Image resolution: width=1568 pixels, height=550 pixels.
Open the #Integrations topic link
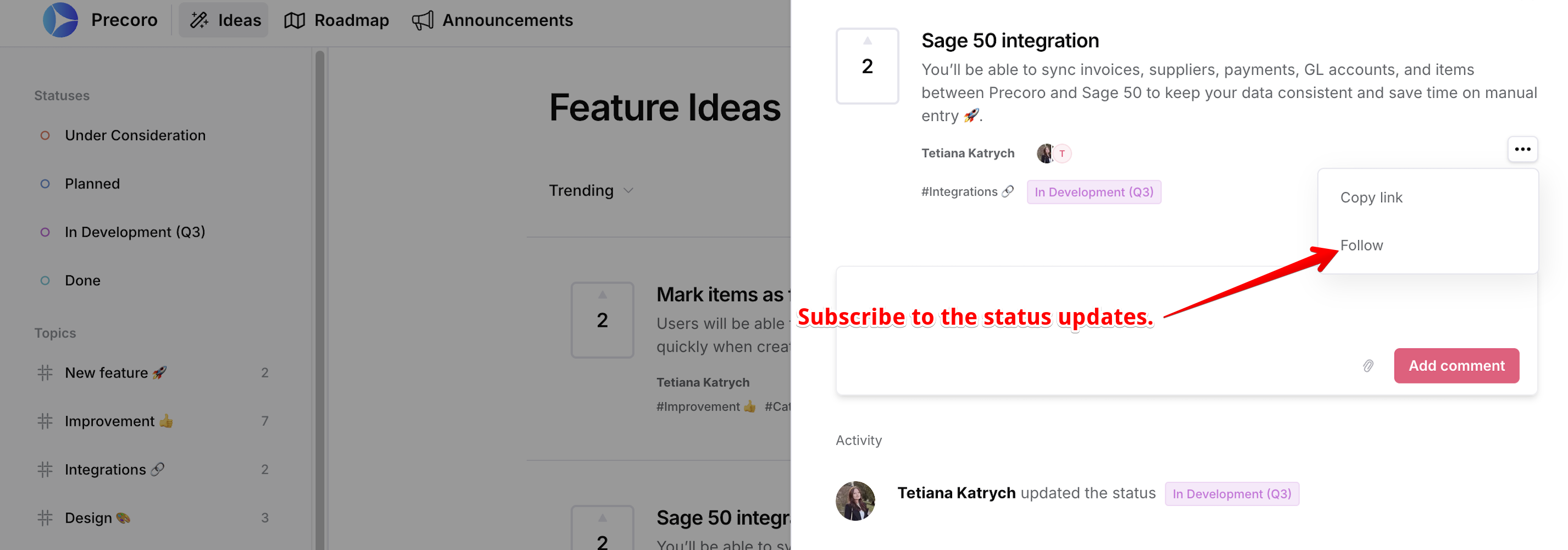967,192
